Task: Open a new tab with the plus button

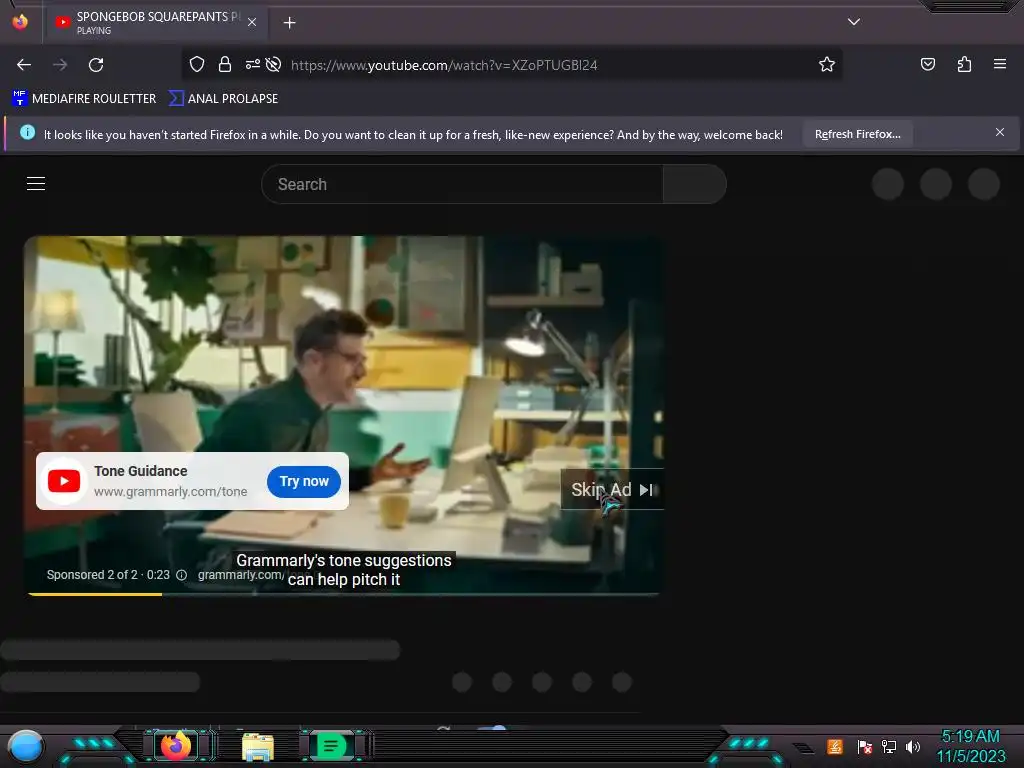Action: [289, 23]
